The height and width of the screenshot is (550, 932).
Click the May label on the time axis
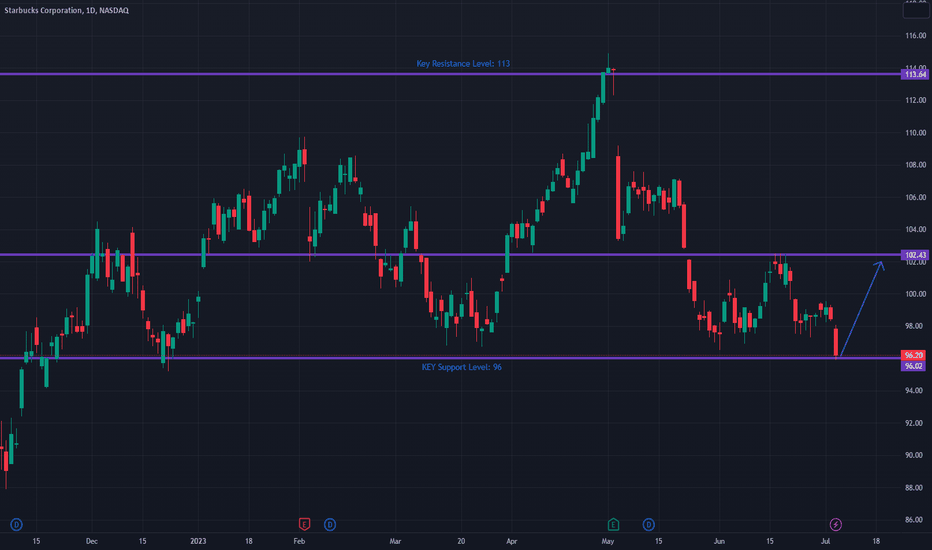pyautogui.click(x=607, y=541)
